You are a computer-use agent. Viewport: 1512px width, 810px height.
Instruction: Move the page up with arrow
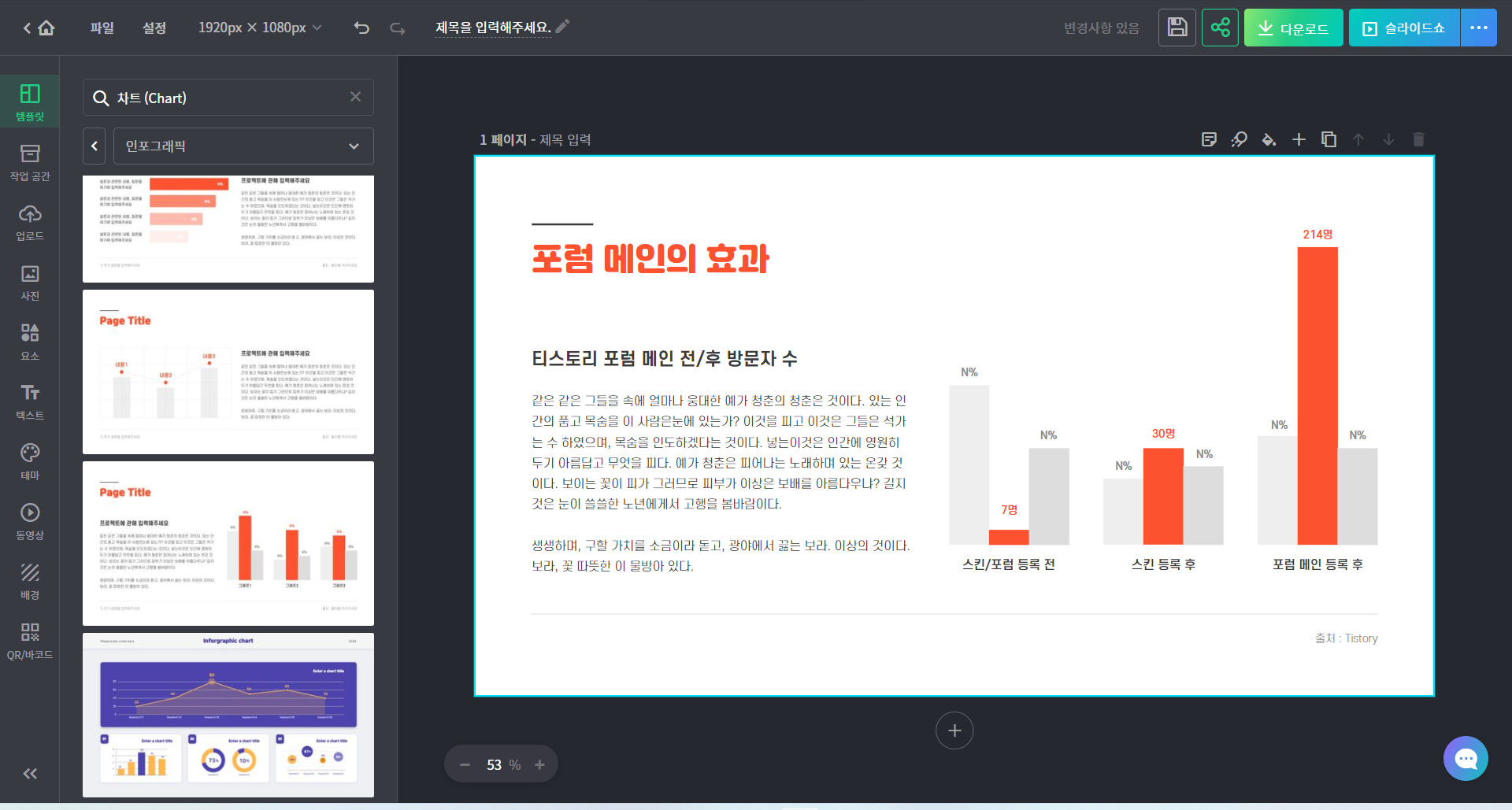1358,139
